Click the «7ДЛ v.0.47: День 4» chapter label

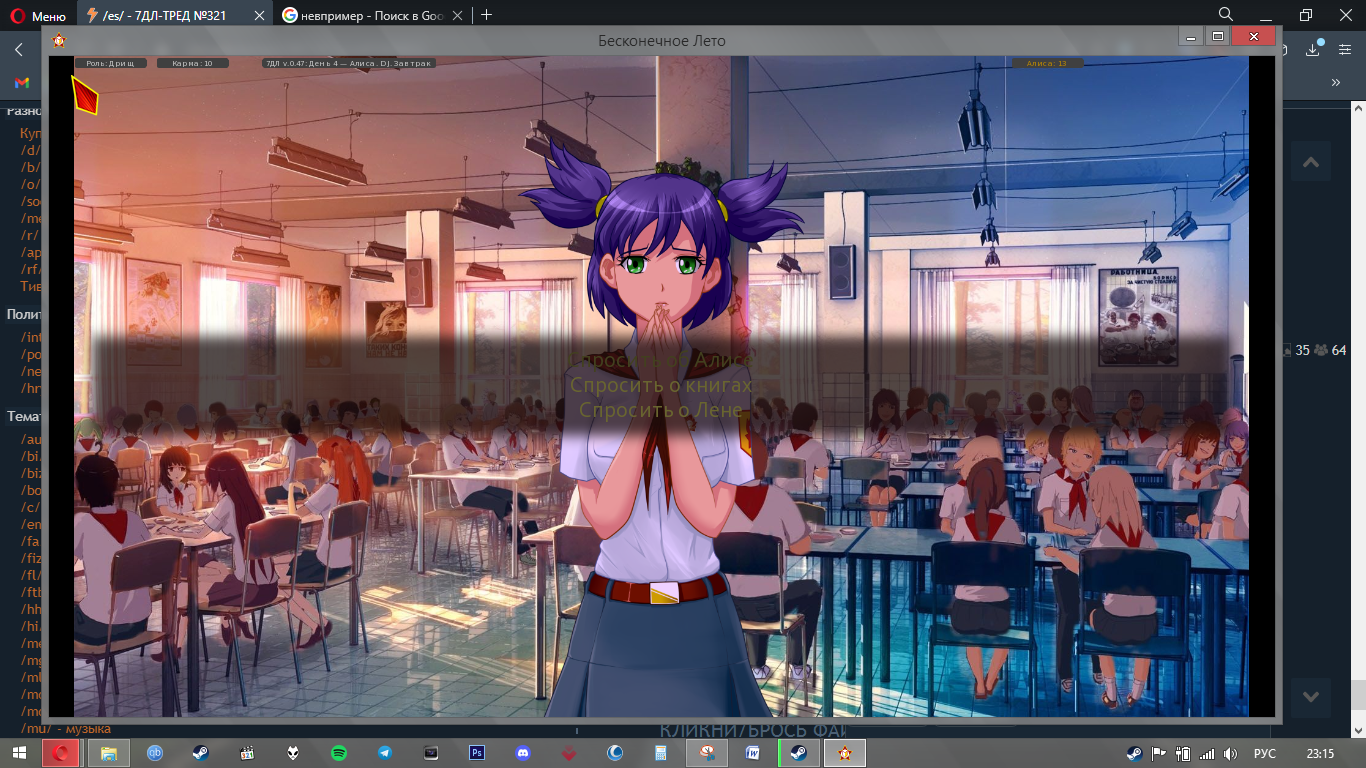click(348, 63)
